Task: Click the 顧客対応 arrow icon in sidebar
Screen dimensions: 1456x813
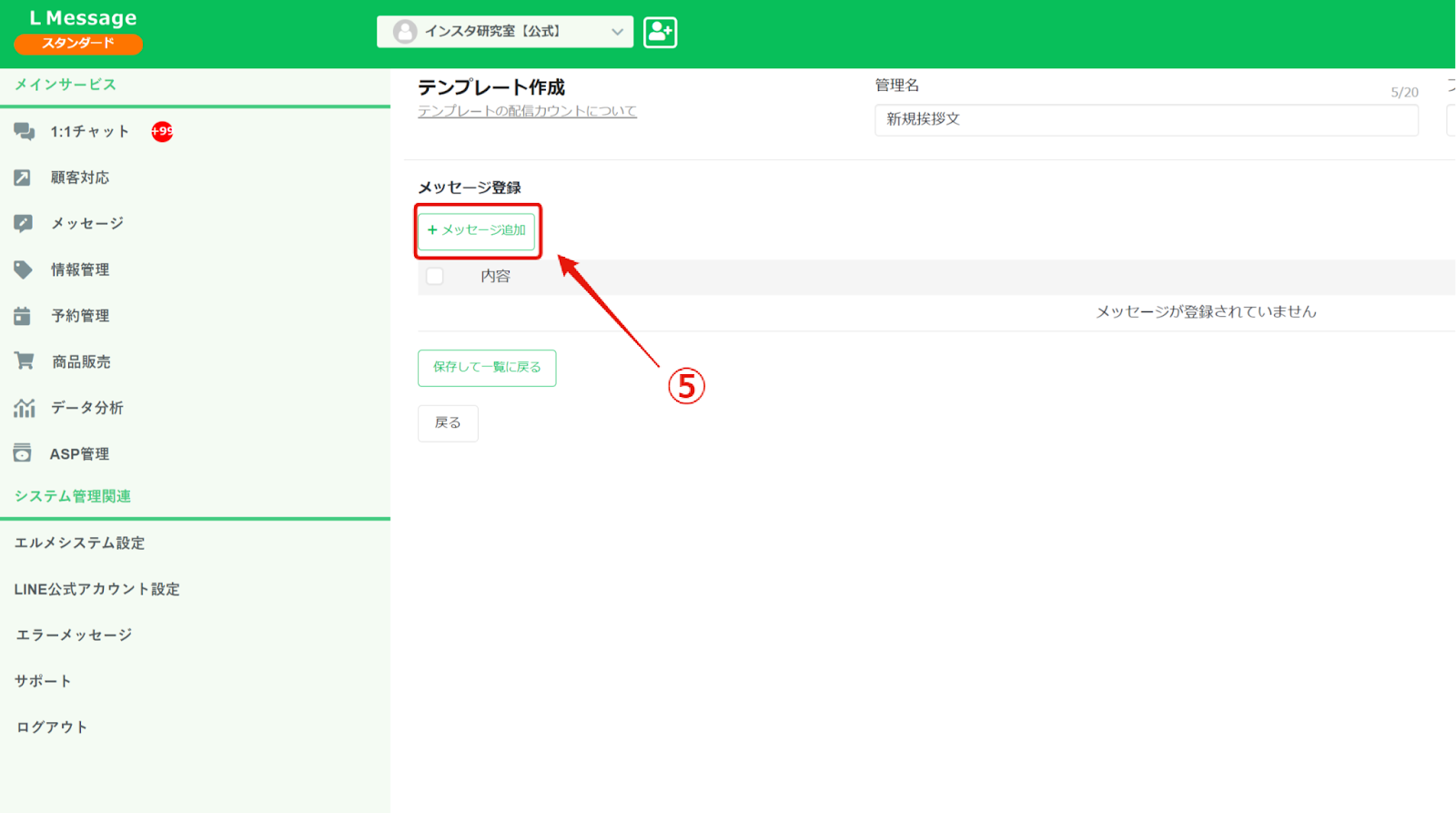Action: tap(23, 178)
